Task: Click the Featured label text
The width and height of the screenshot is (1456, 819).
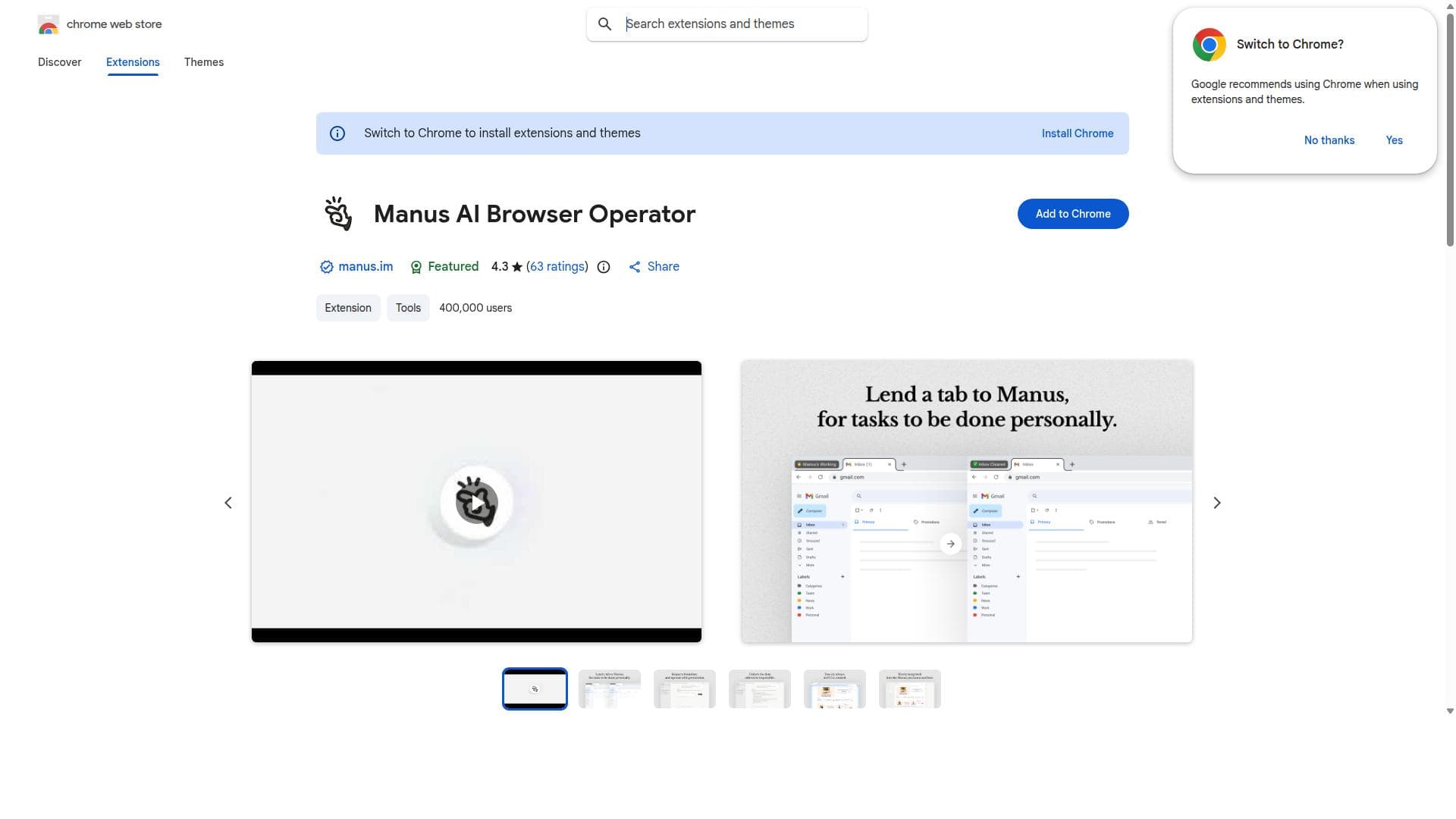Action: pos(453,267)
